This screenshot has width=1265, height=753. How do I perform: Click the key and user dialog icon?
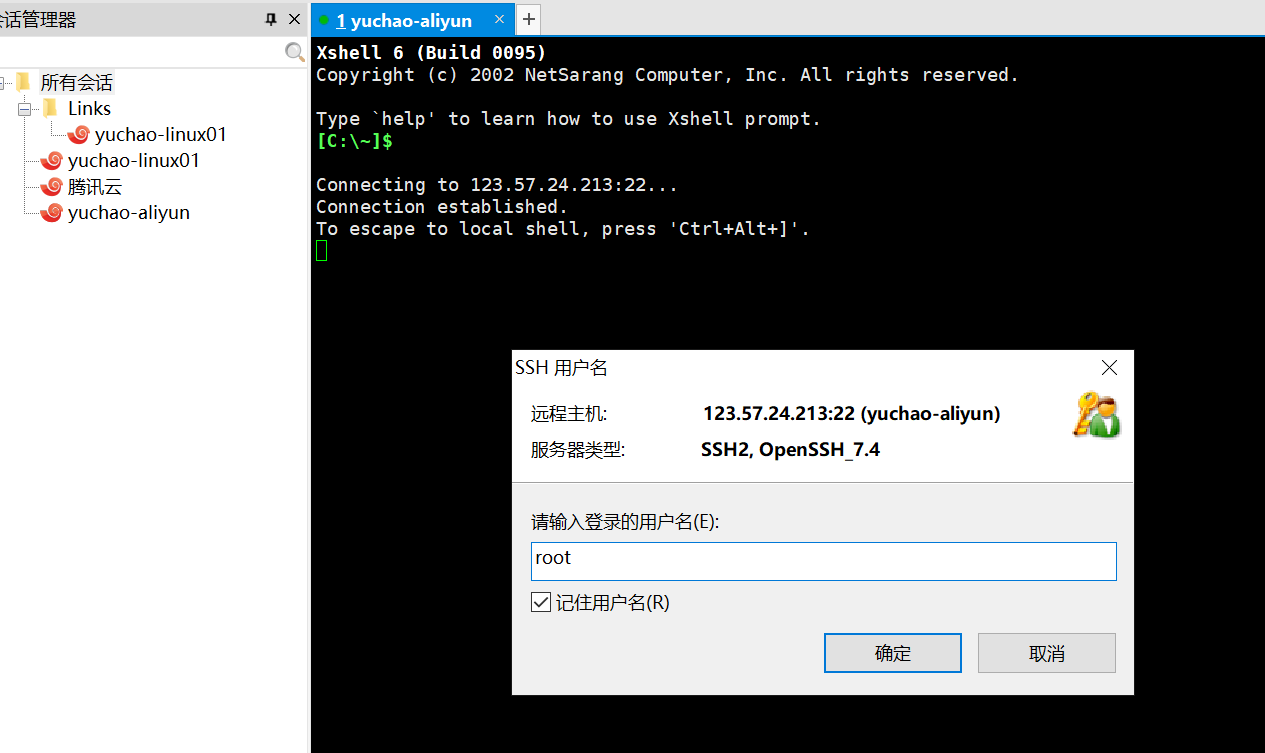coord(1096,415)
